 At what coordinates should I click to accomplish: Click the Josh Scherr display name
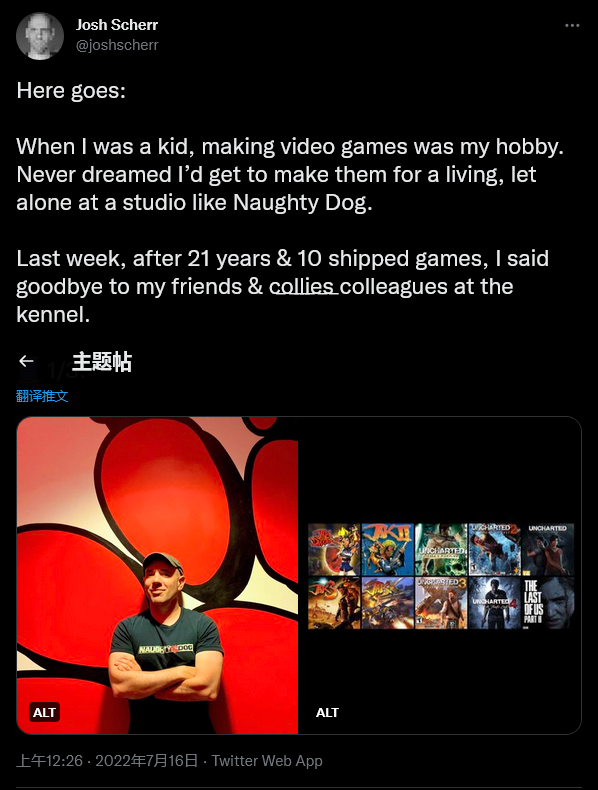click(117, 25)
